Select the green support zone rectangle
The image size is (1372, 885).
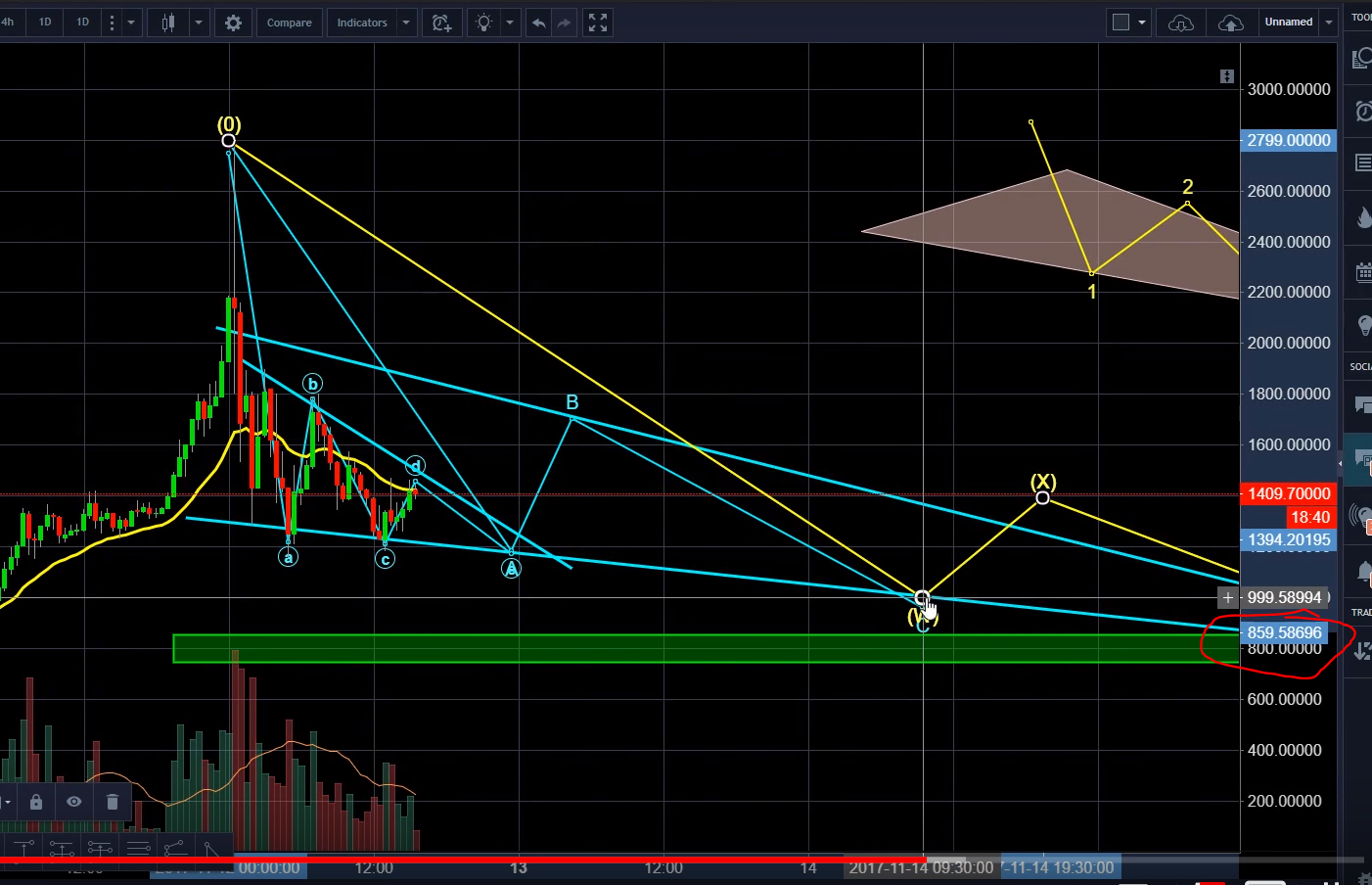[x=705, y=648]
